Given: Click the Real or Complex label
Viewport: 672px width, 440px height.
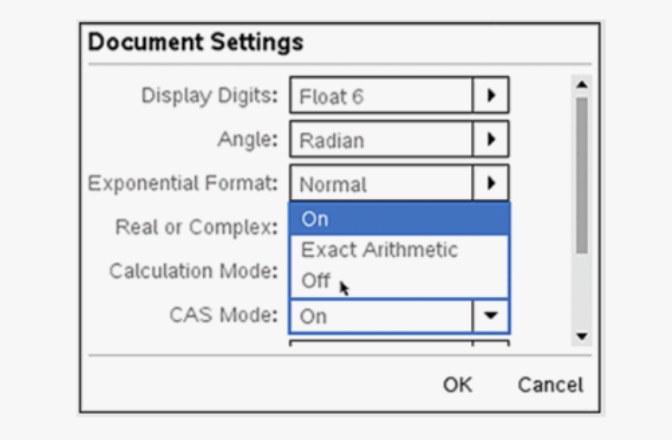Looking at the screenshot, I should [x=197, y=227].
